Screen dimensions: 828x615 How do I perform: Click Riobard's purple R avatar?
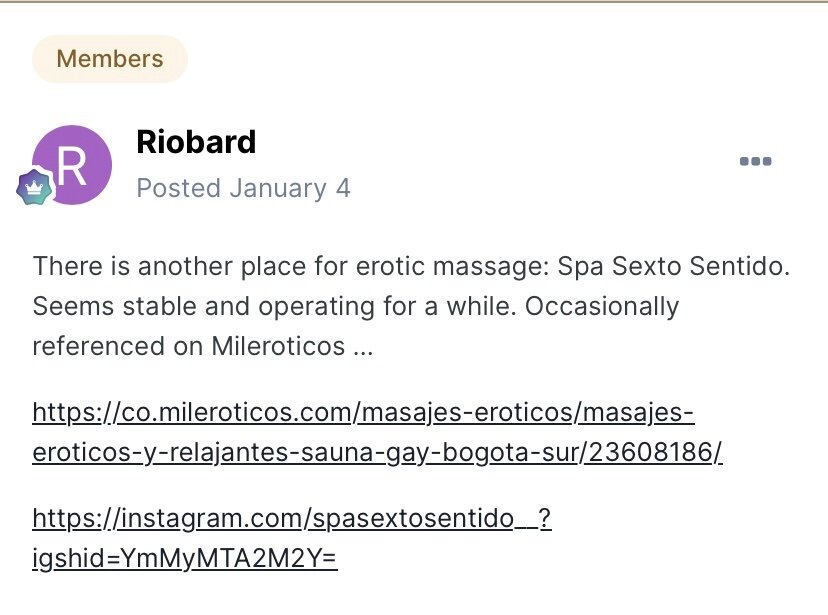tap(72, 165)
